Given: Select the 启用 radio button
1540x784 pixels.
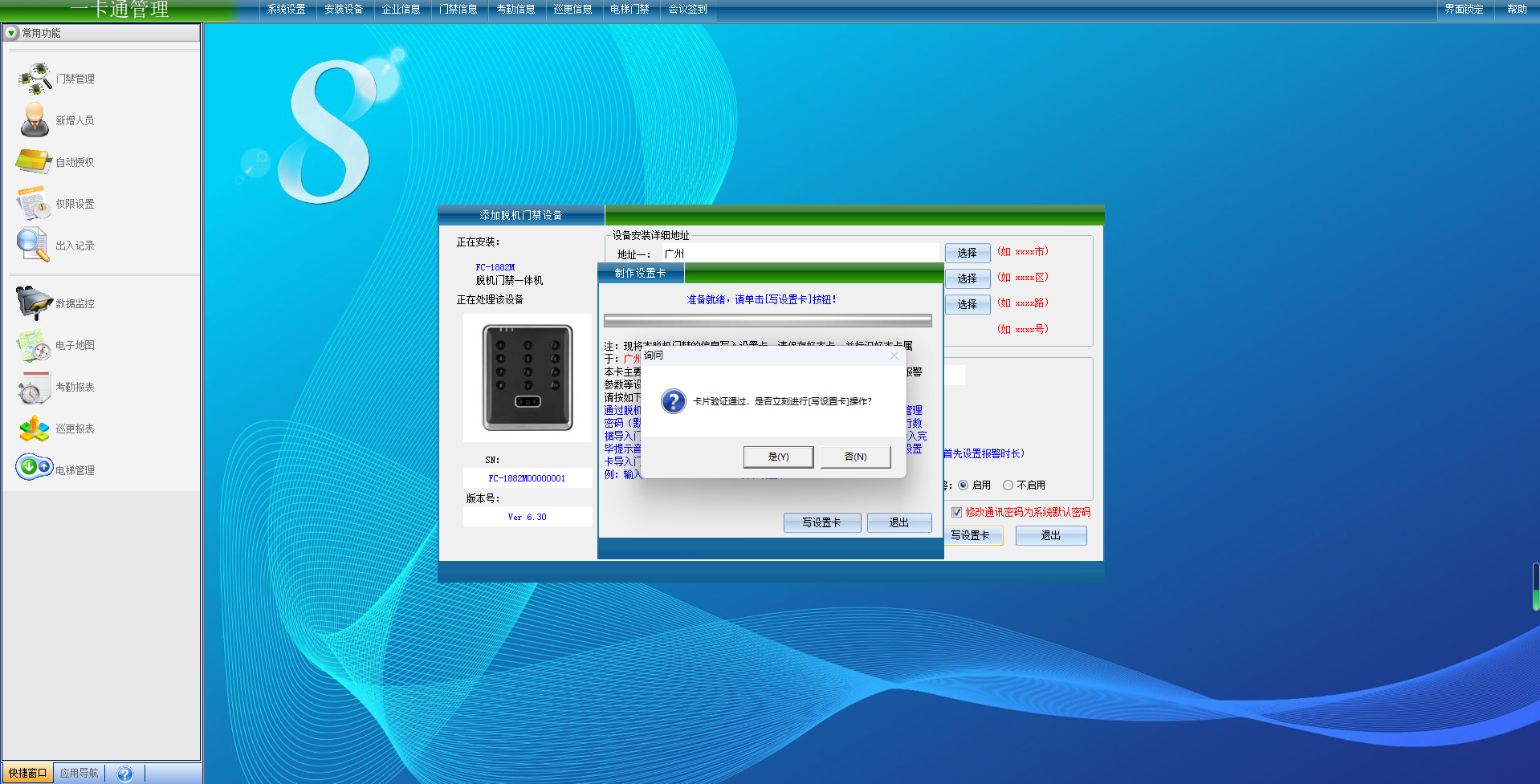Looking at the screenshot, I should pos(963,485).
